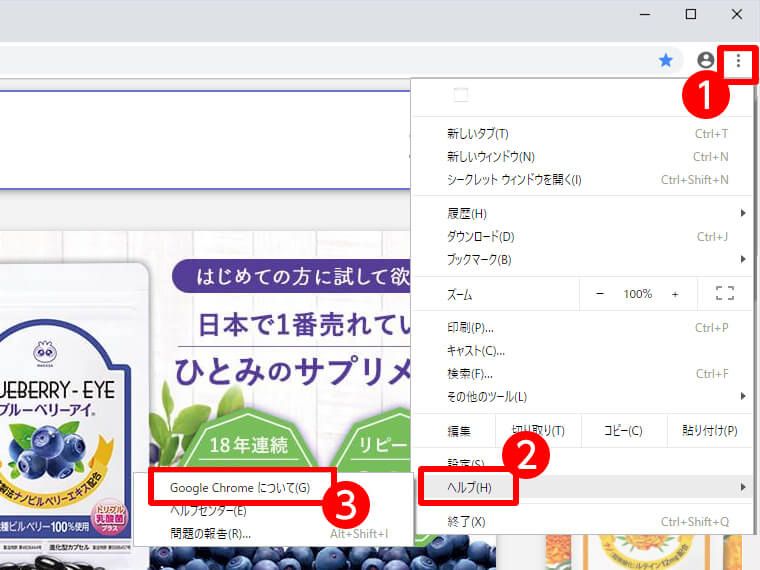Screen dimensions: 760x570
Task: Open a シークレット ウィンドウ incognito window
Action: point(514,179)
